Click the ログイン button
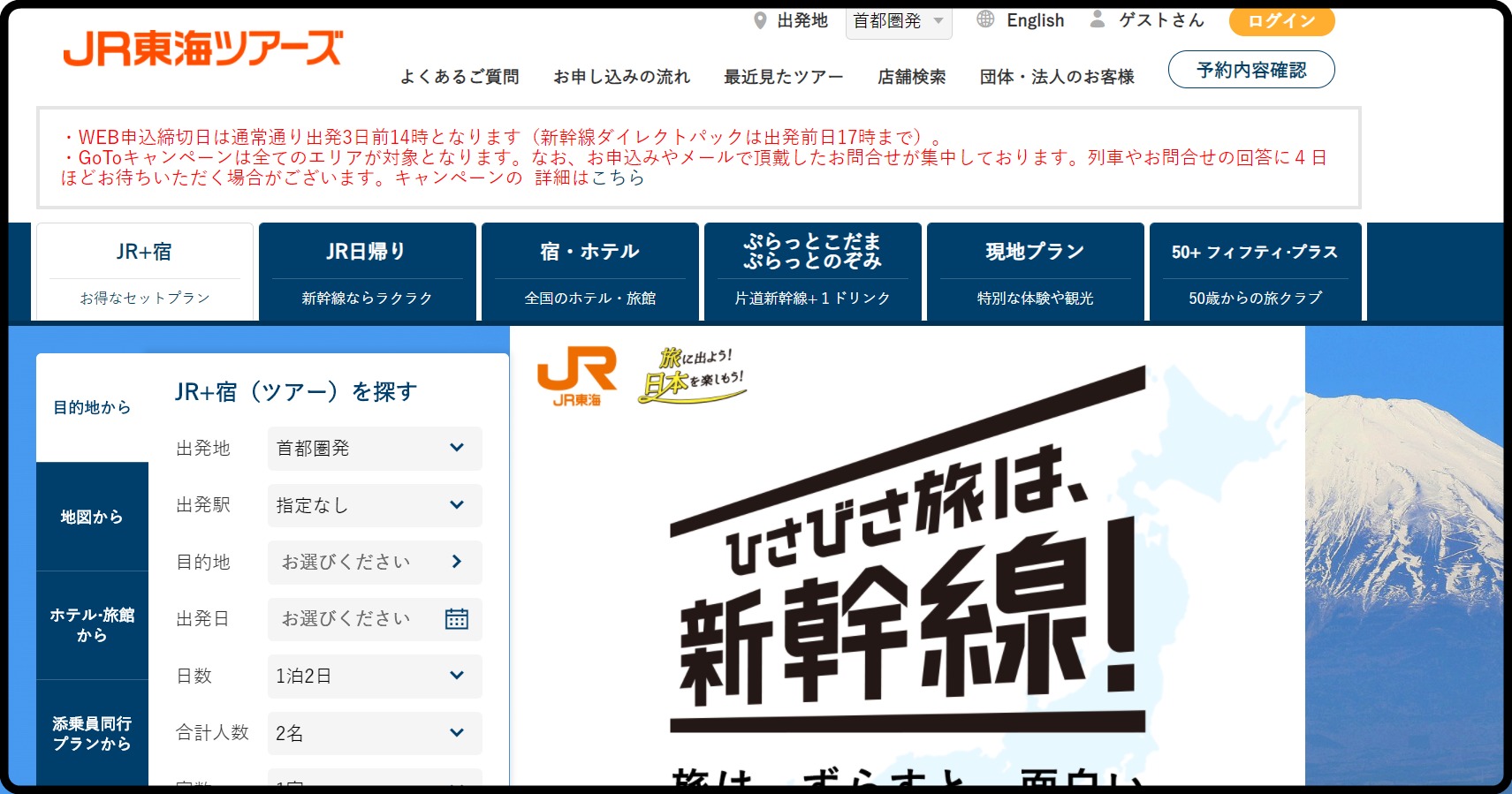This screenshot has width=1512, height=794. (1281, 21)
